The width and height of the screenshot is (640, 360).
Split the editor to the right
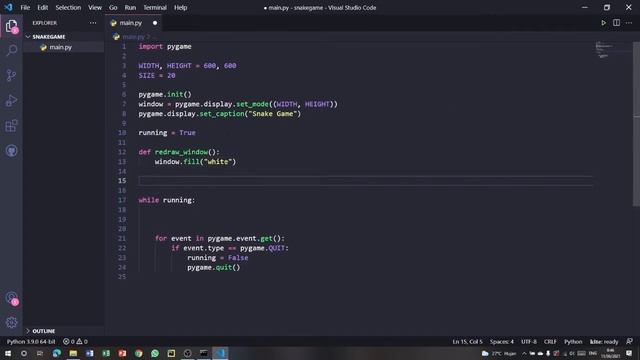(x=616, y=23)
